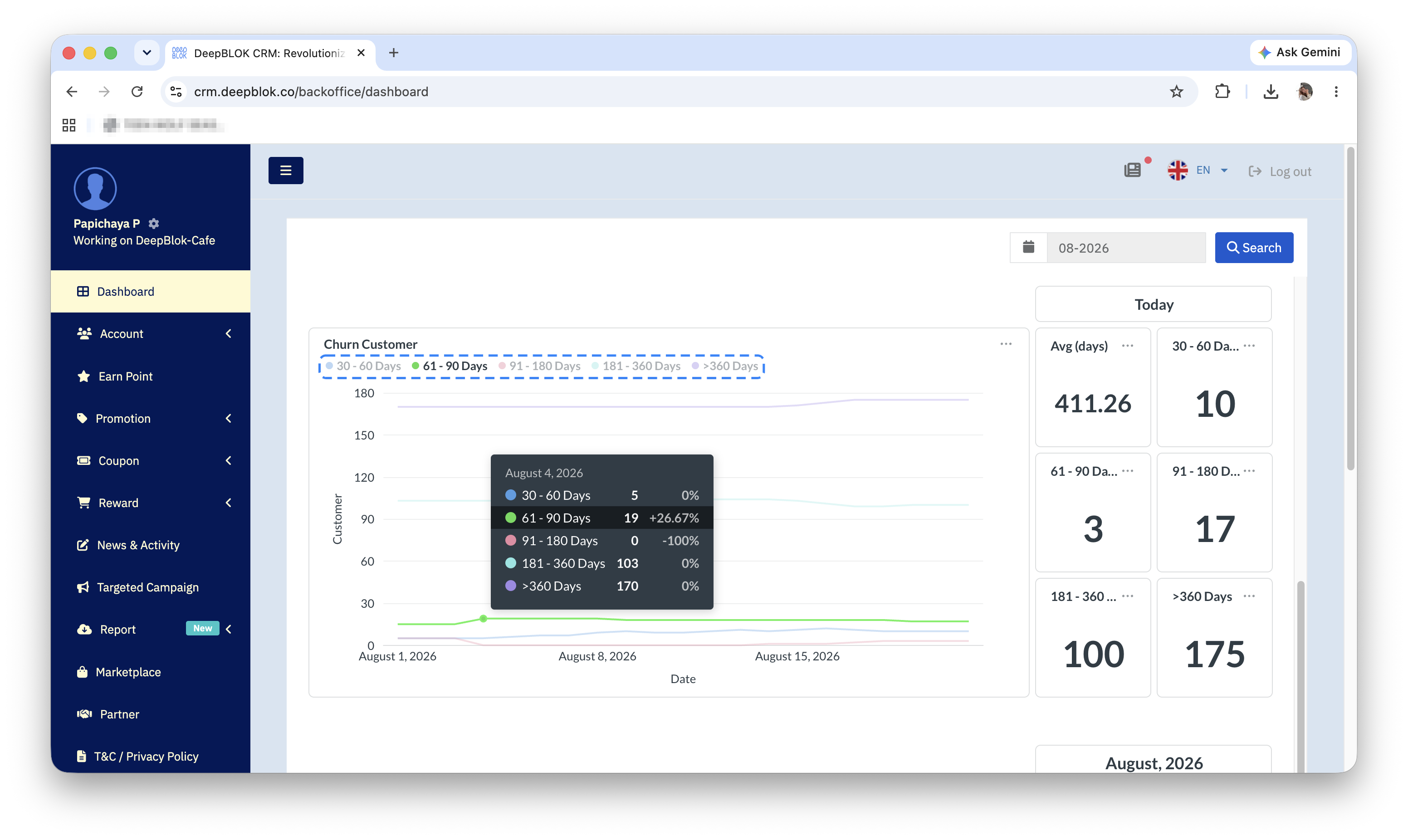Open browser extensions puzzle icon

tap(1222, 92)
